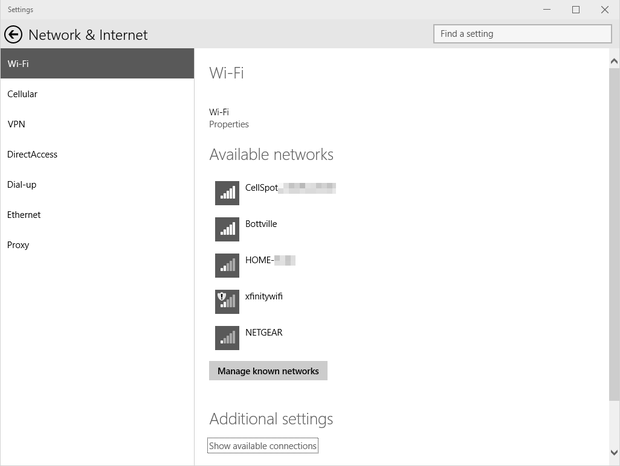Click the scrollbar up arrow
Screen dimensions: 620x466
tap(614, 59)
